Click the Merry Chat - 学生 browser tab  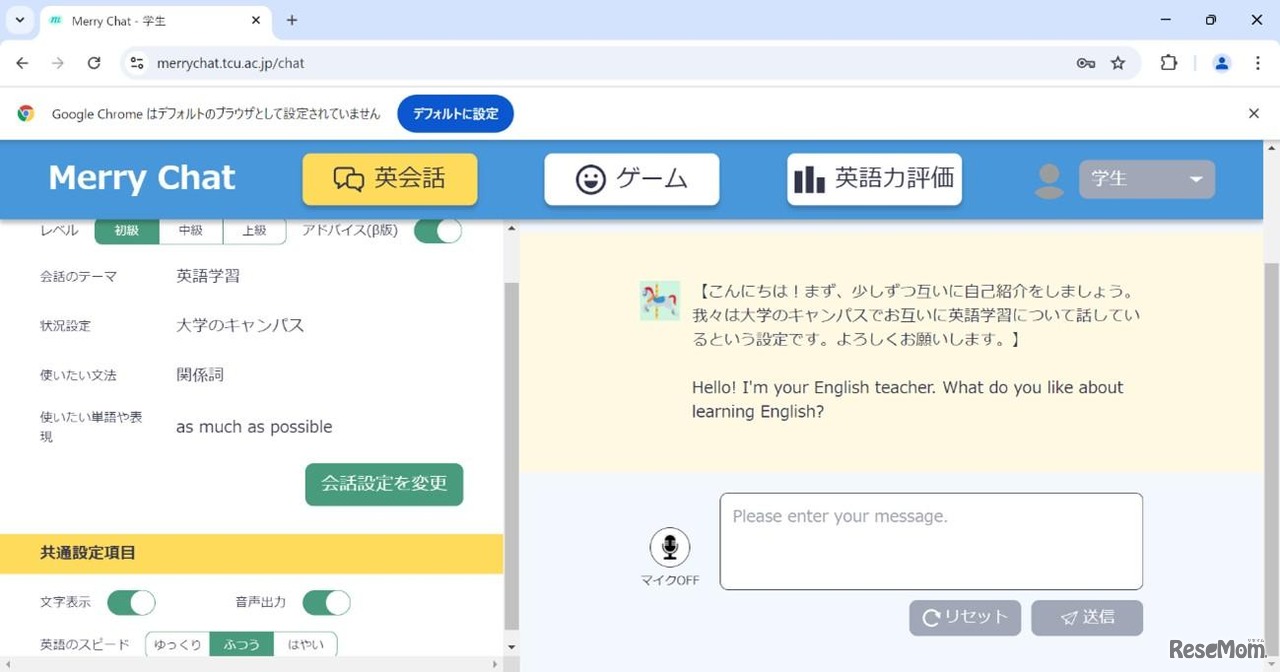155,20
